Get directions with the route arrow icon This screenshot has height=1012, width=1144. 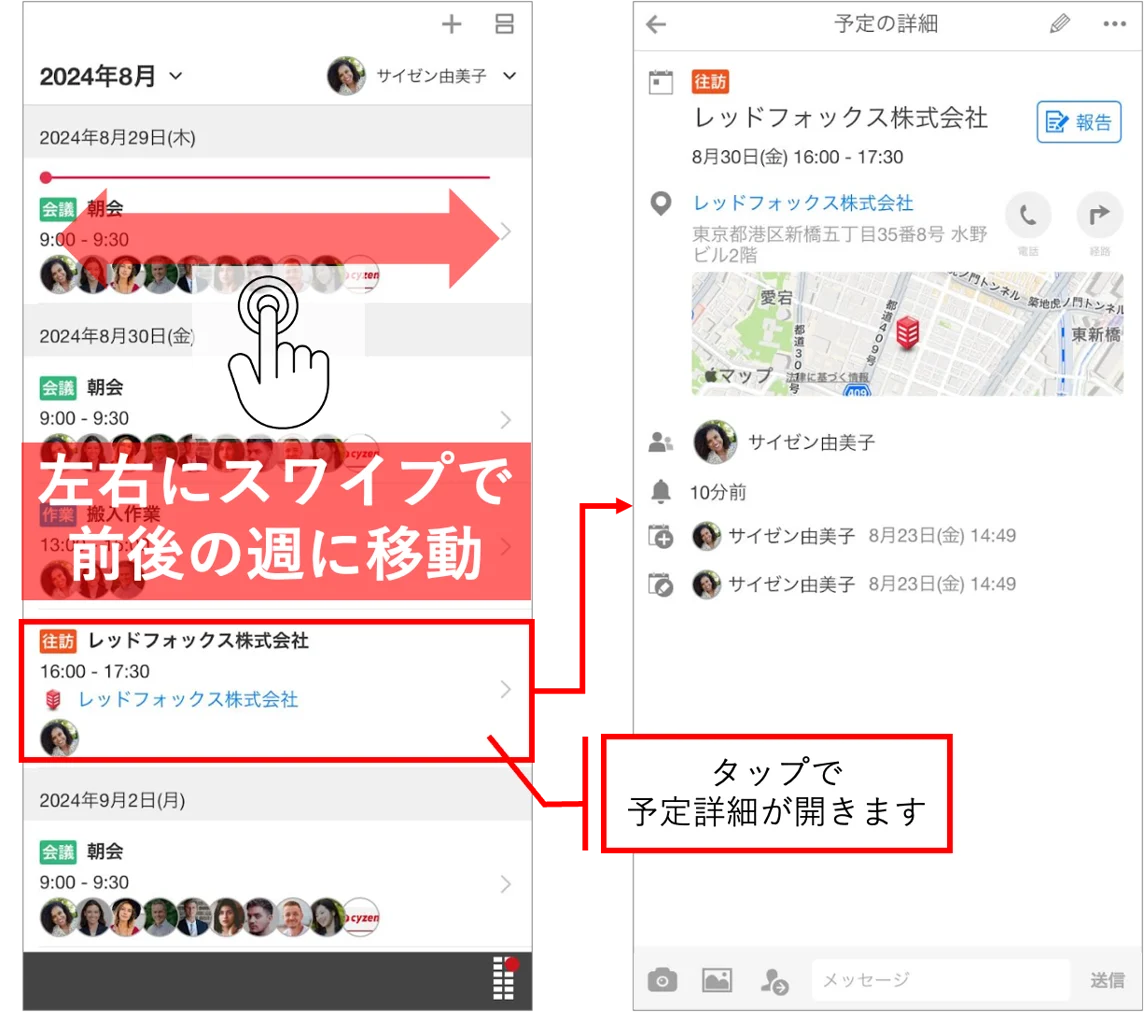point(1099,216)
